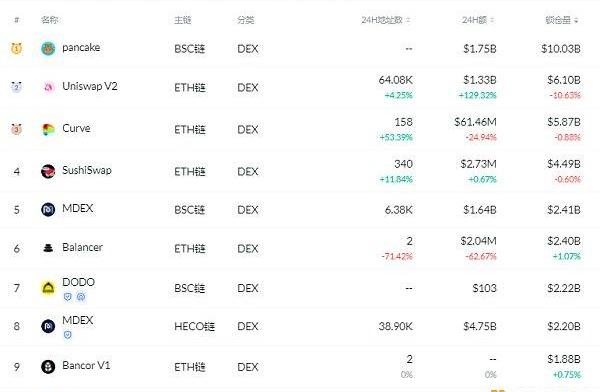This screenshot has width=600, height=392.
Task: Open the SushiSwap project name link
Action: (x=87, y=170)
